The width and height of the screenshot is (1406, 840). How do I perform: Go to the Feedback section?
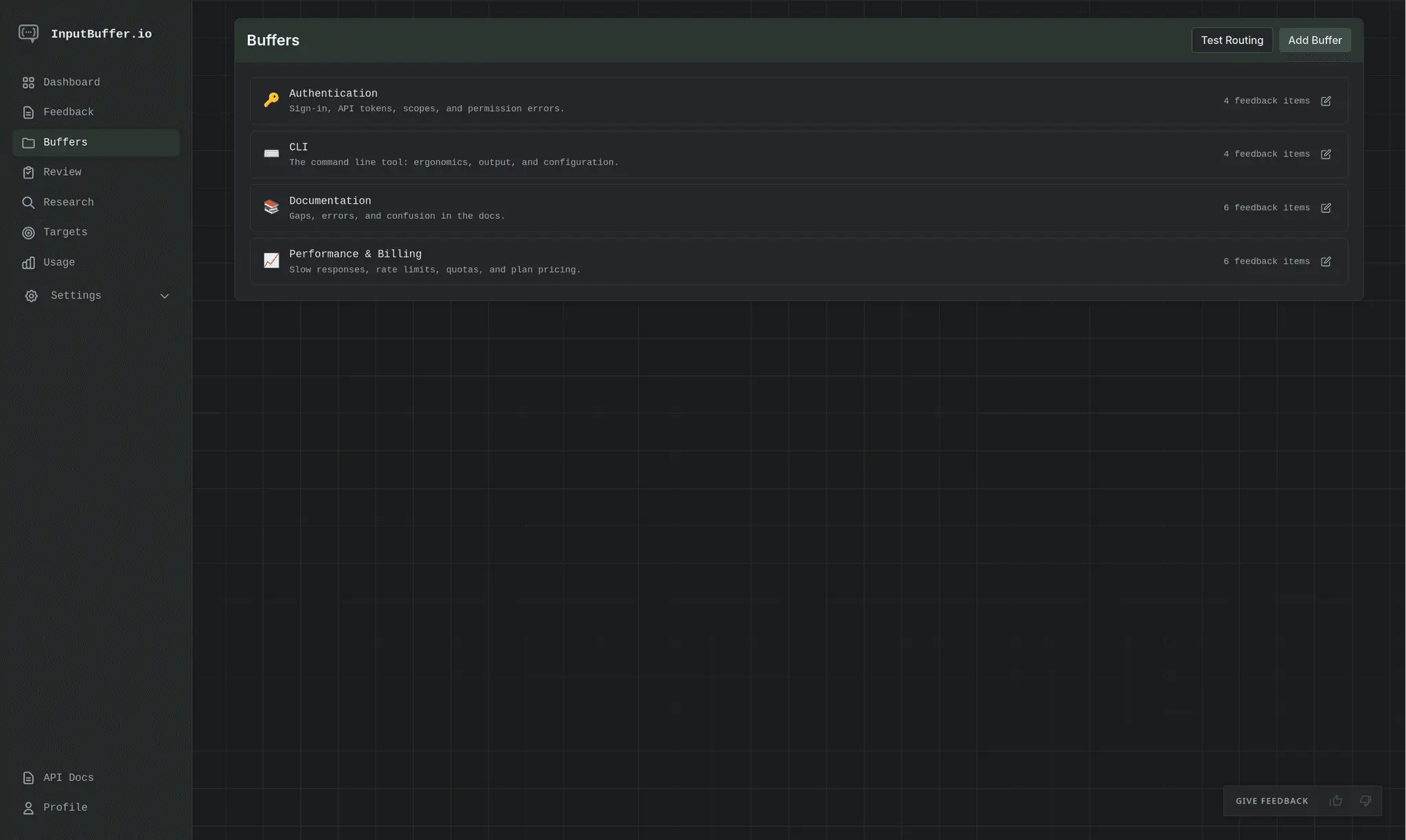[96, 113]
